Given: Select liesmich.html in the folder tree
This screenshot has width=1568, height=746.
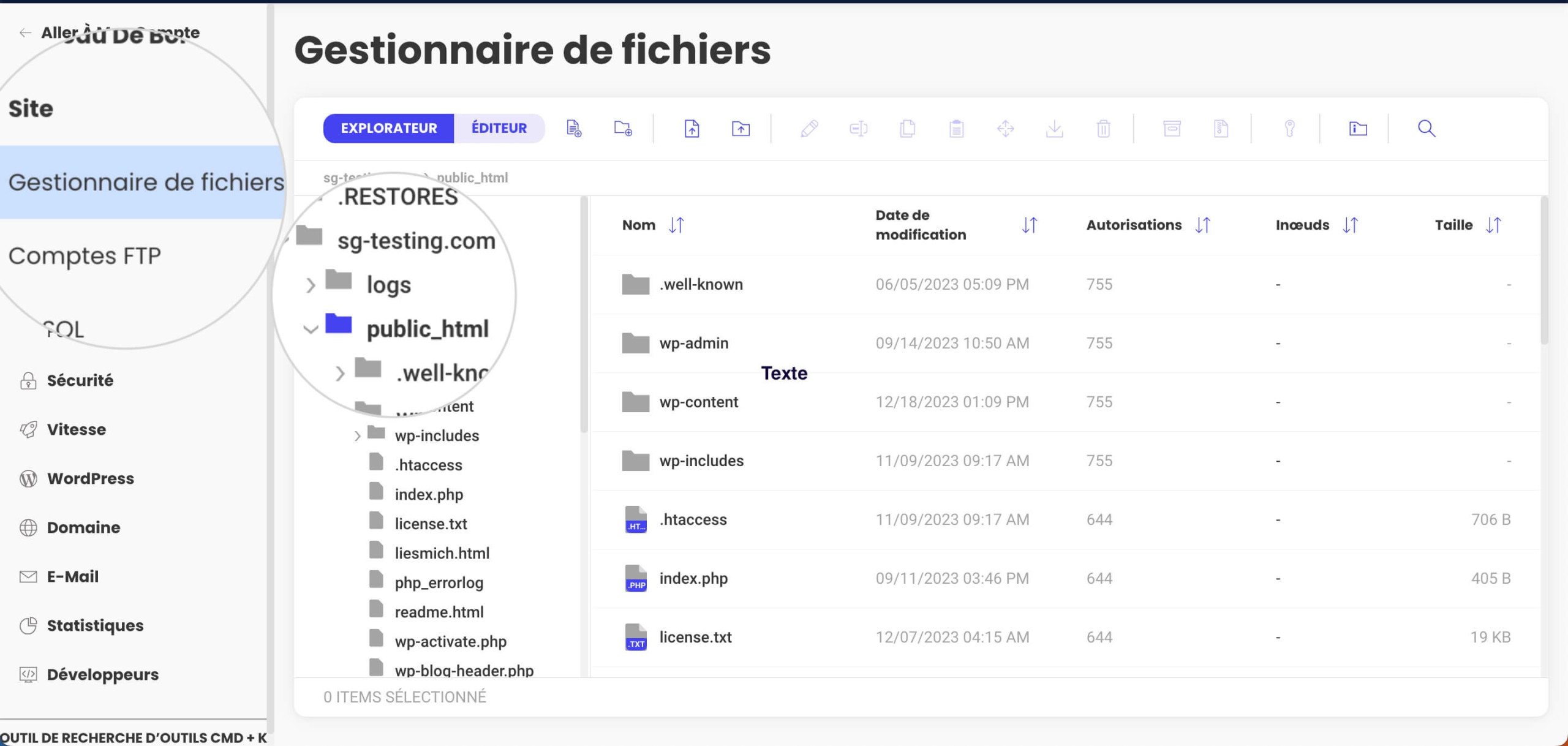Looking at the screenshot, I should tap(442, 553).
